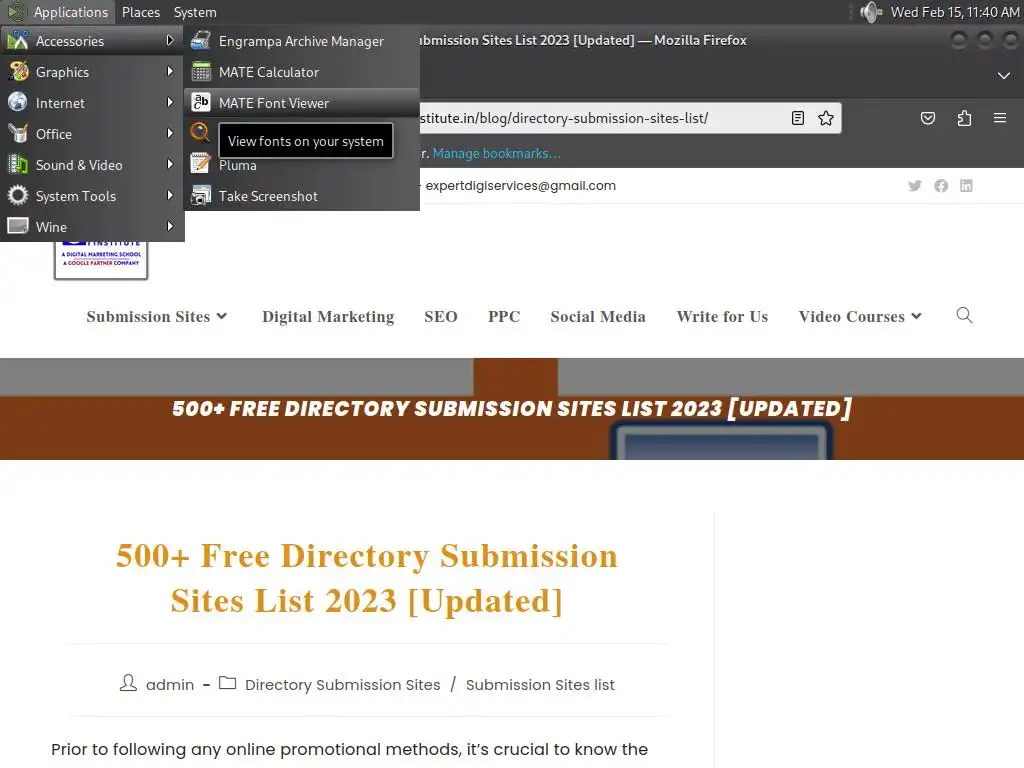Expand the Accessories submenu arrow
The height and width of the screenshot is (768, 1024).
click(x=170, y=40)
